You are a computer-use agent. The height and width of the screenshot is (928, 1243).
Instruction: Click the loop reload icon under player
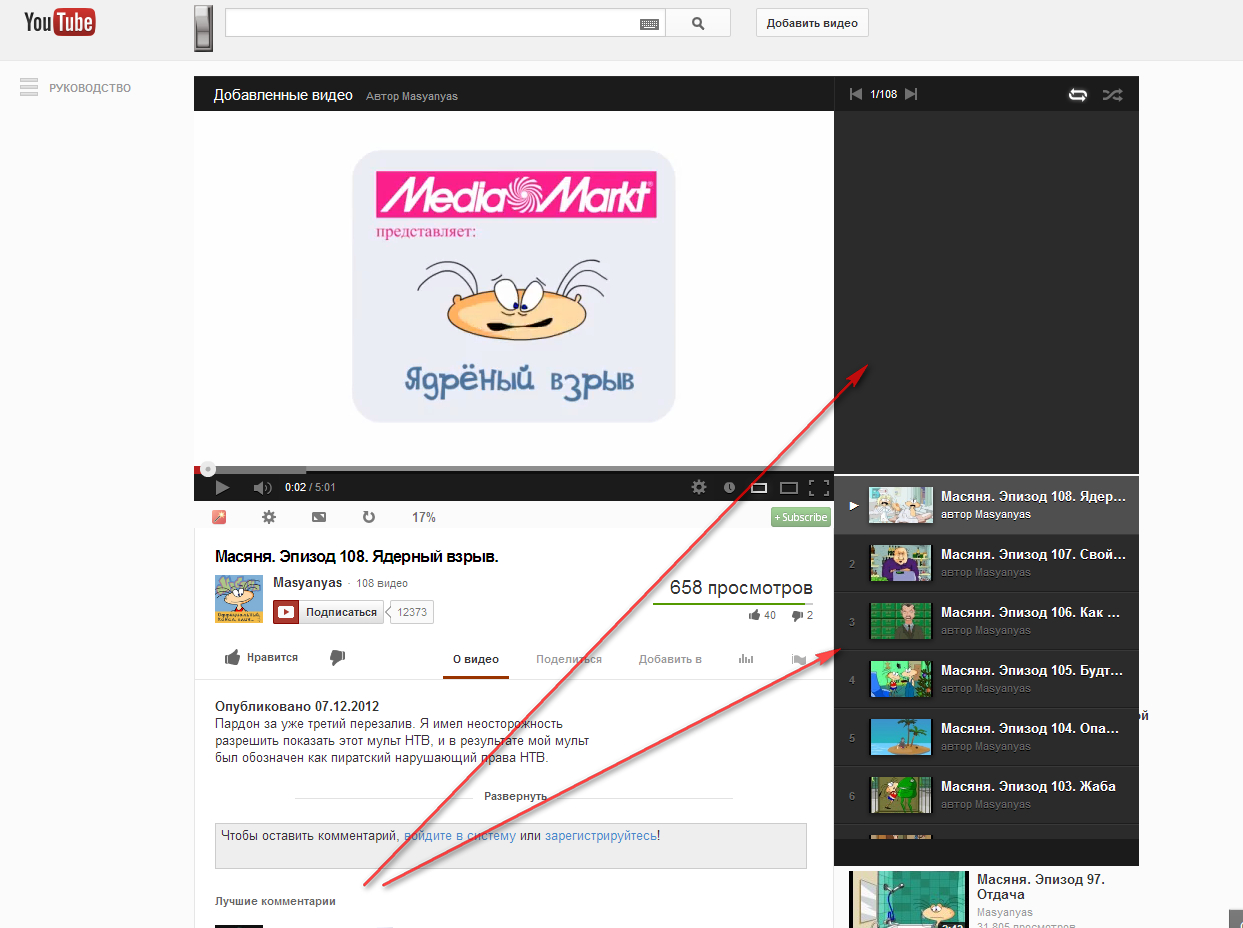point(368,517)
